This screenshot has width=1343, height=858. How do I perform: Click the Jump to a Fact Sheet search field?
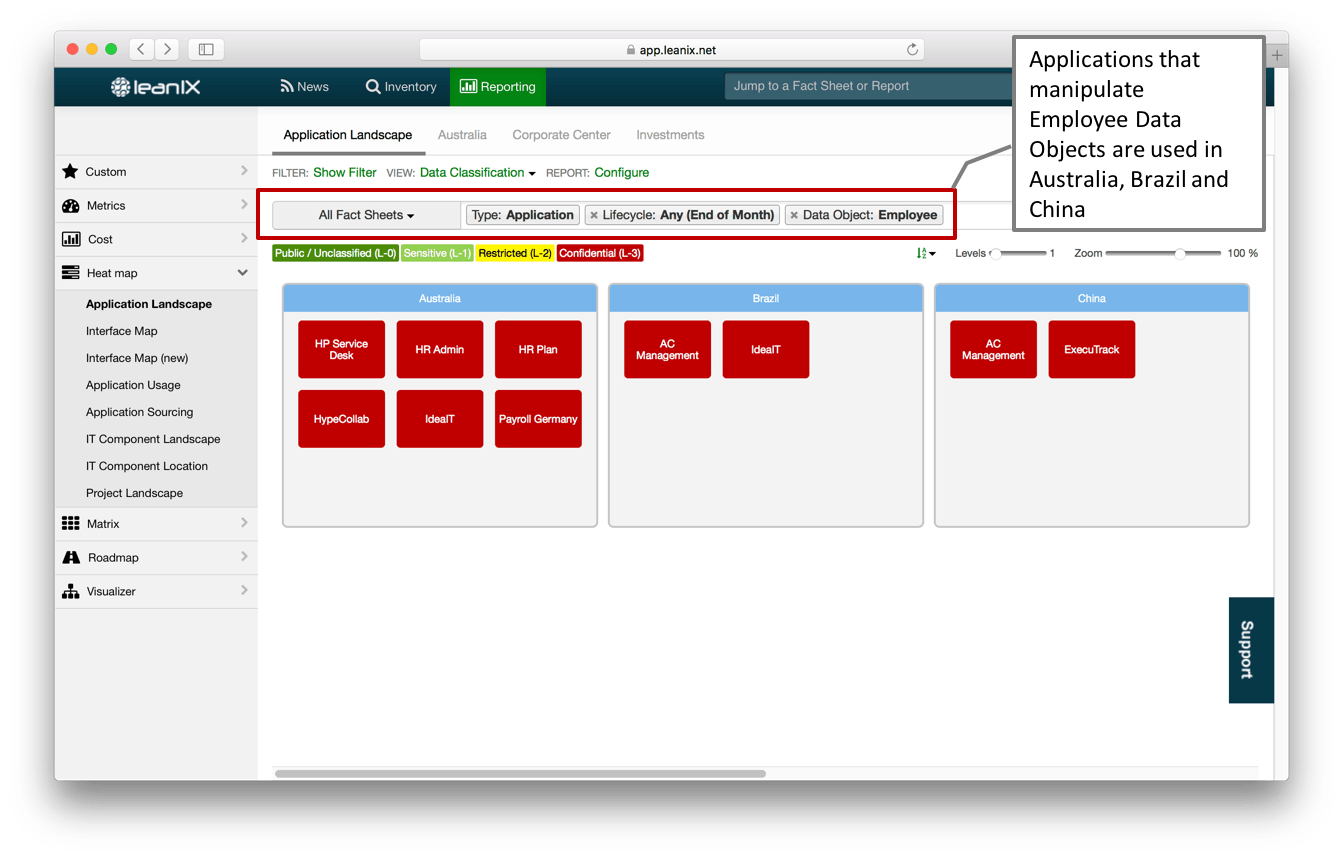click(868, 86)
